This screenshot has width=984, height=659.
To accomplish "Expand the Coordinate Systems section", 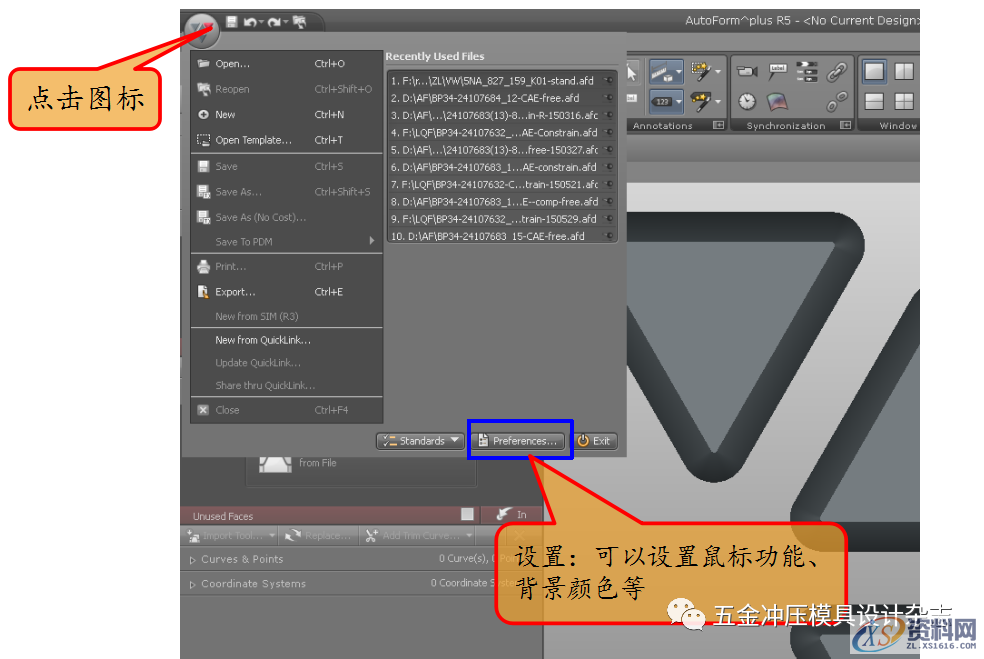I will 190,583.
